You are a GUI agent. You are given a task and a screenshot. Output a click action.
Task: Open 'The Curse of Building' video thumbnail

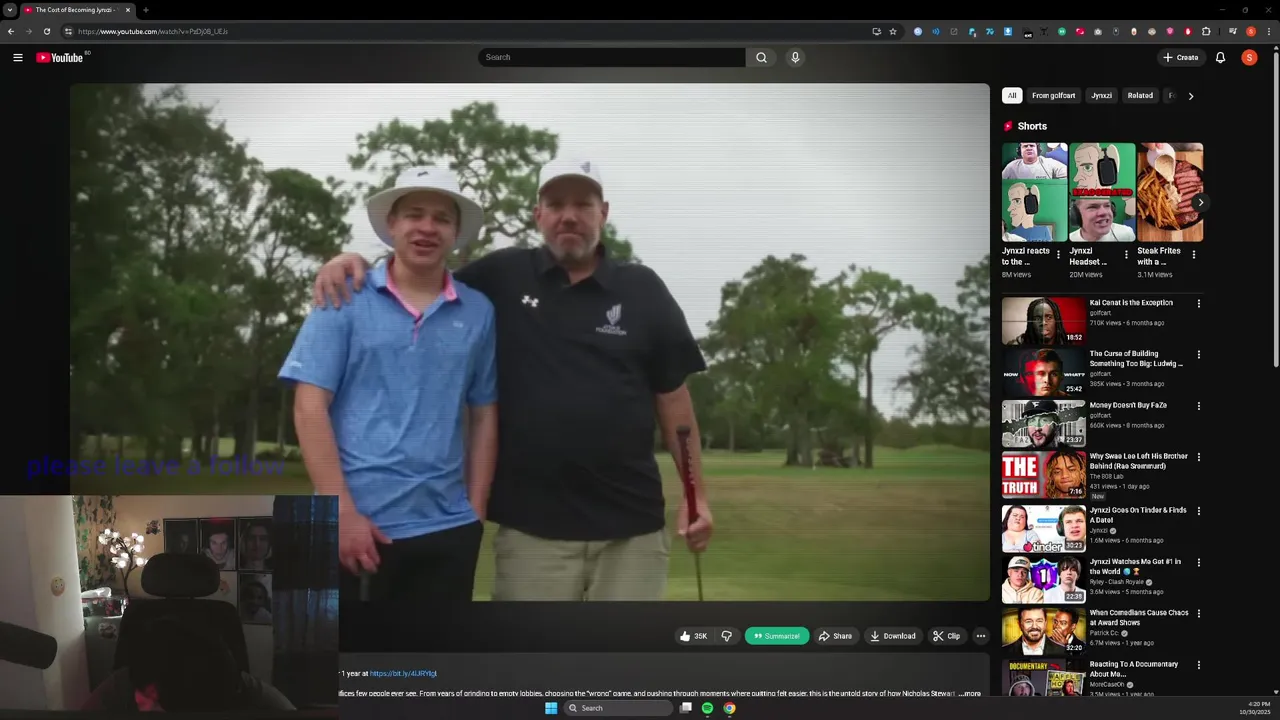1043,372
